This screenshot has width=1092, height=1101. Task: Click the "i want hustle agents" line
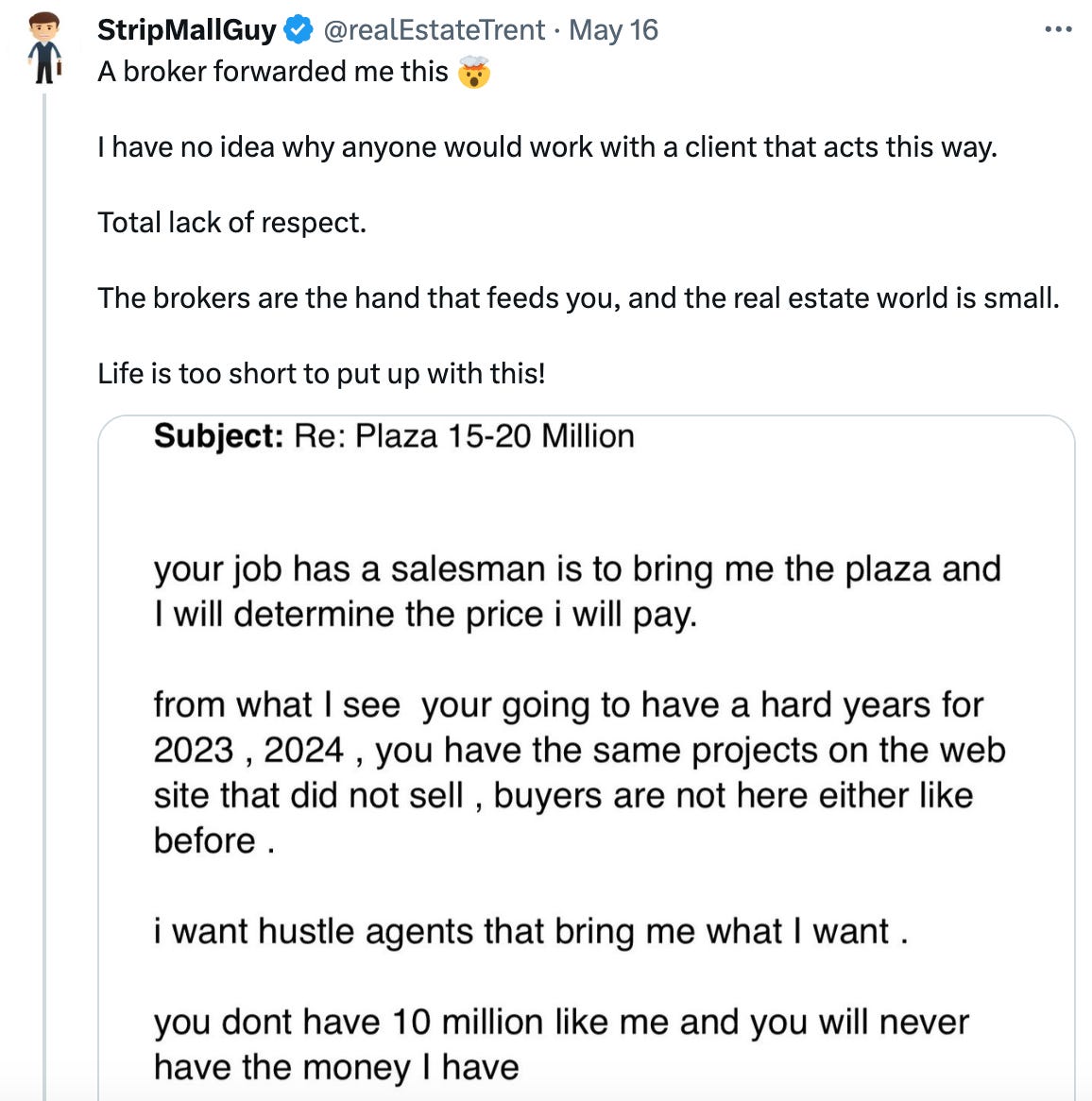pyautogui.click(x=530, y=931)
